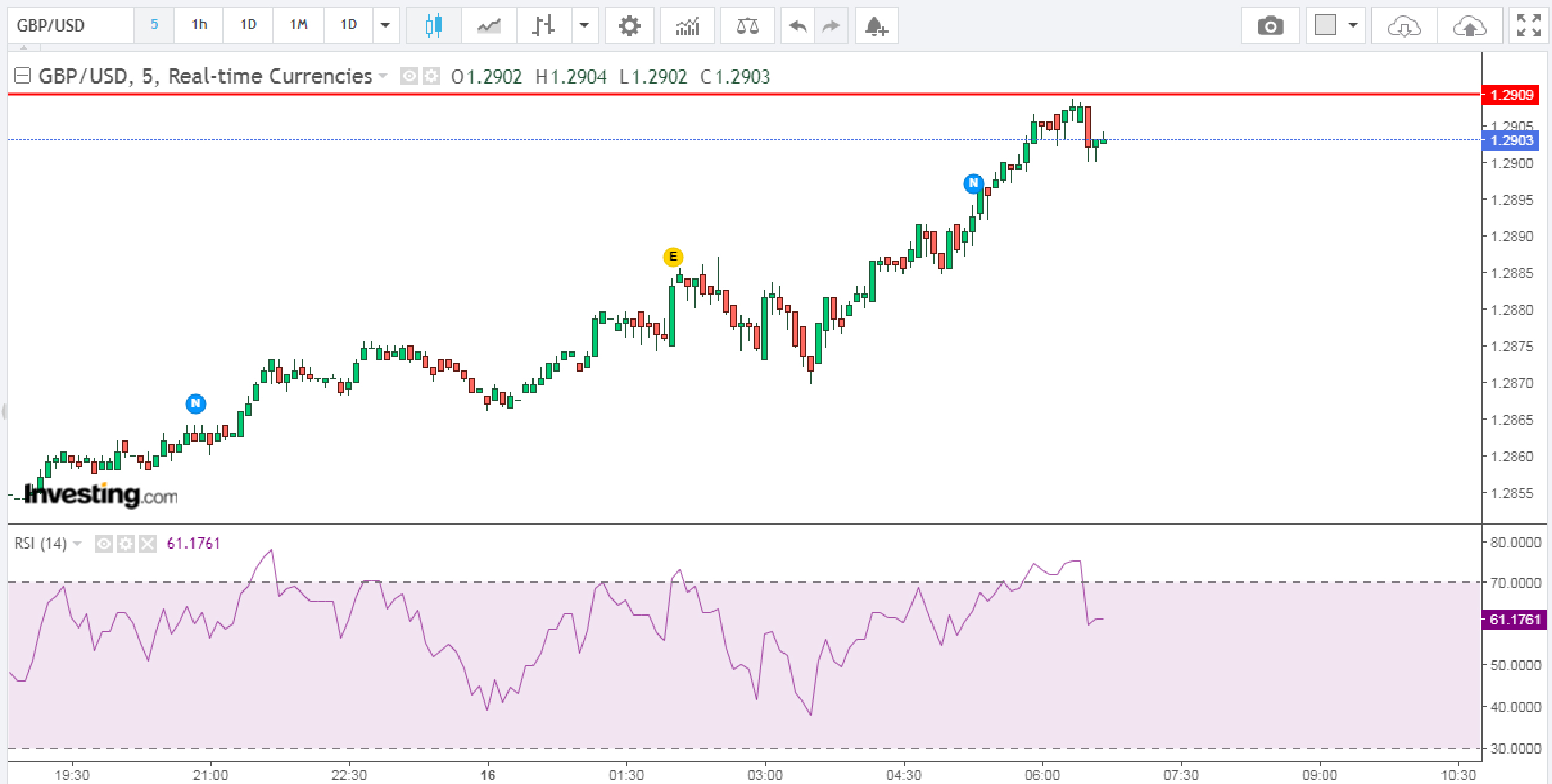This screenshot has width=1552, height=784.
Task: Select the 5 minute interval
Action: tap(154, 25)
